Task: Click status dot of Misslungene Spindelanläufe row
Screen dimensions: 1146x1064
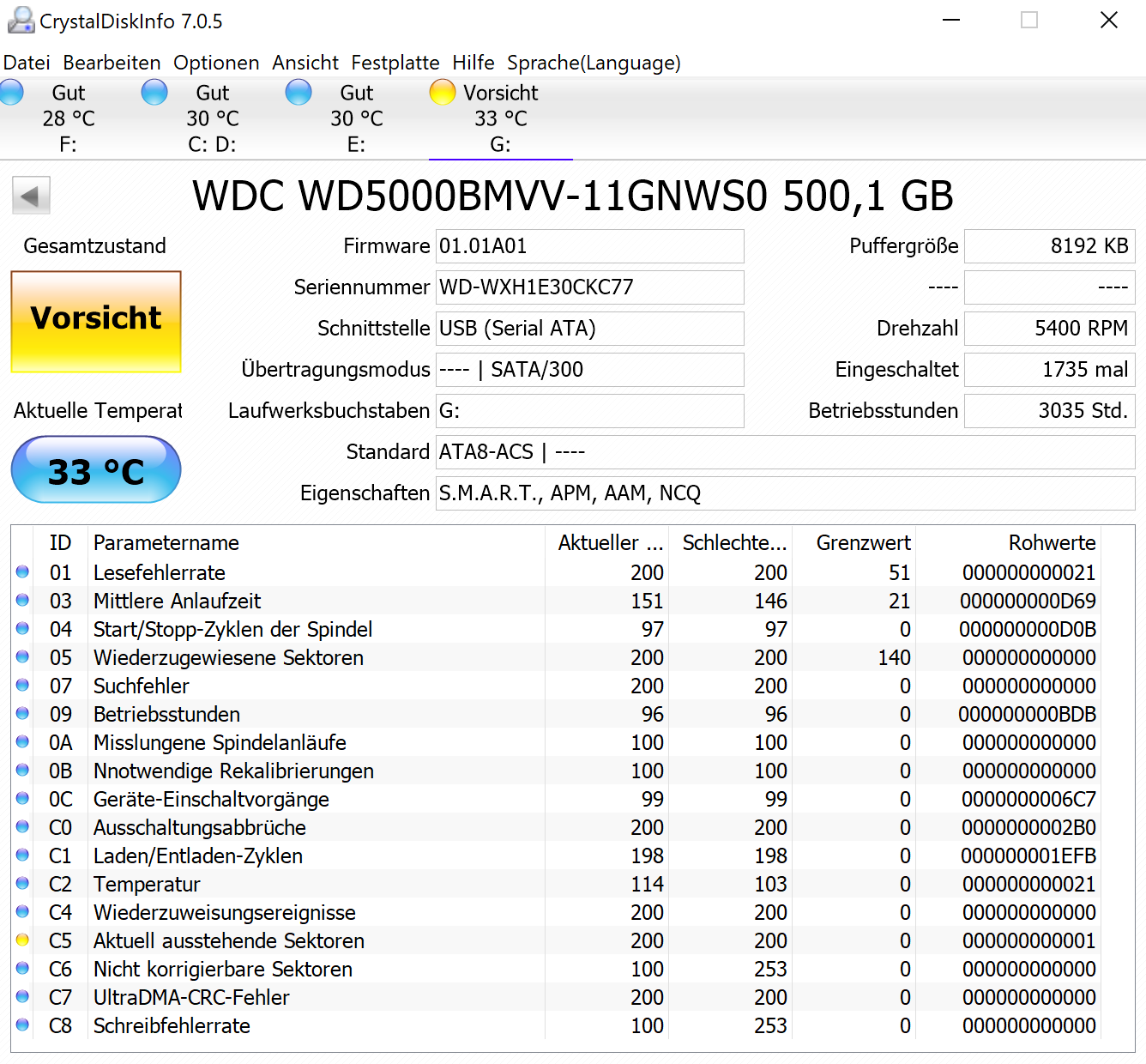Action: pyautogui.click(x=22, y=741)
